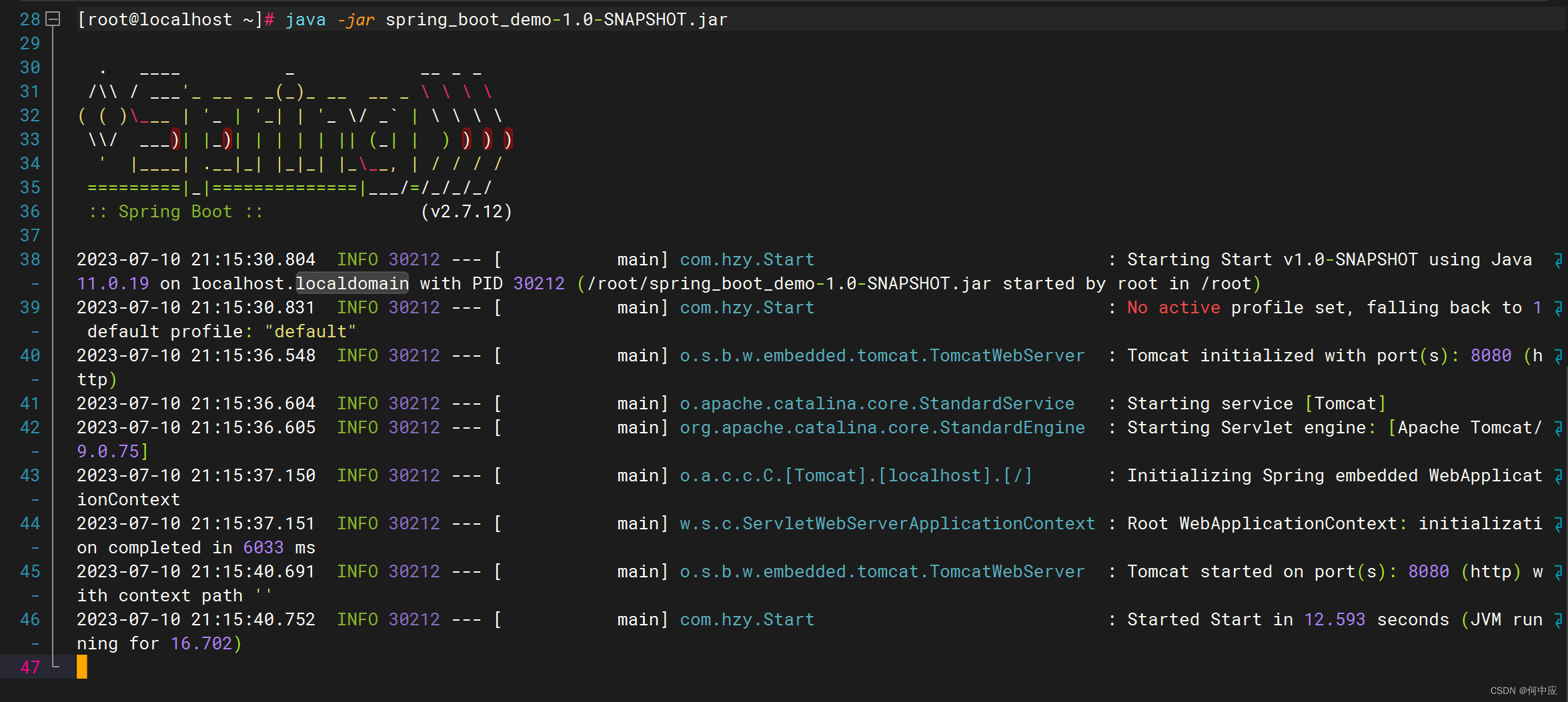Viewport: 1568px width, 702px height.
Task: Click 'Starting service [Tomcat]' message
Action: [1257, 403]
